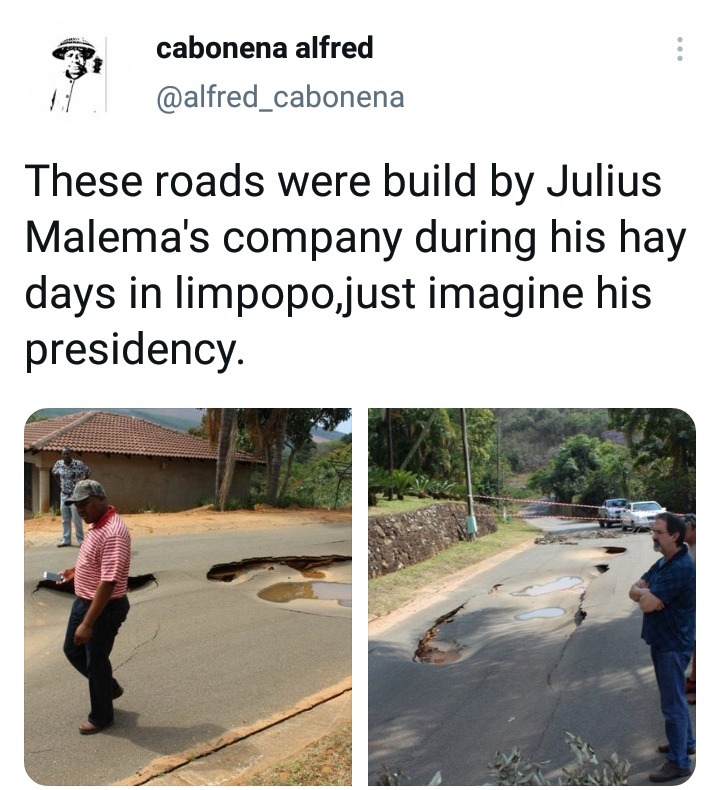Click the word 'limpopo,just' in the tweet

point(295,293)
